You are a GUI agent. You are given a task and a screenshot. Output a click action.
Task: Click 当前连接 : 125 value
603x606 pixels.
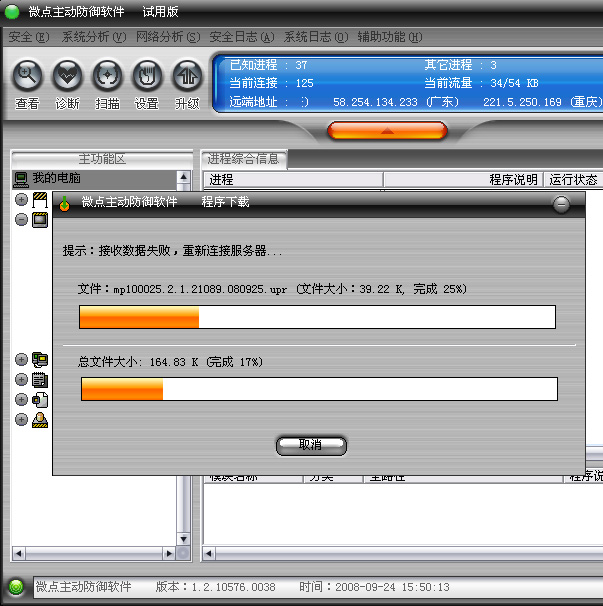[x=271, y=83]
